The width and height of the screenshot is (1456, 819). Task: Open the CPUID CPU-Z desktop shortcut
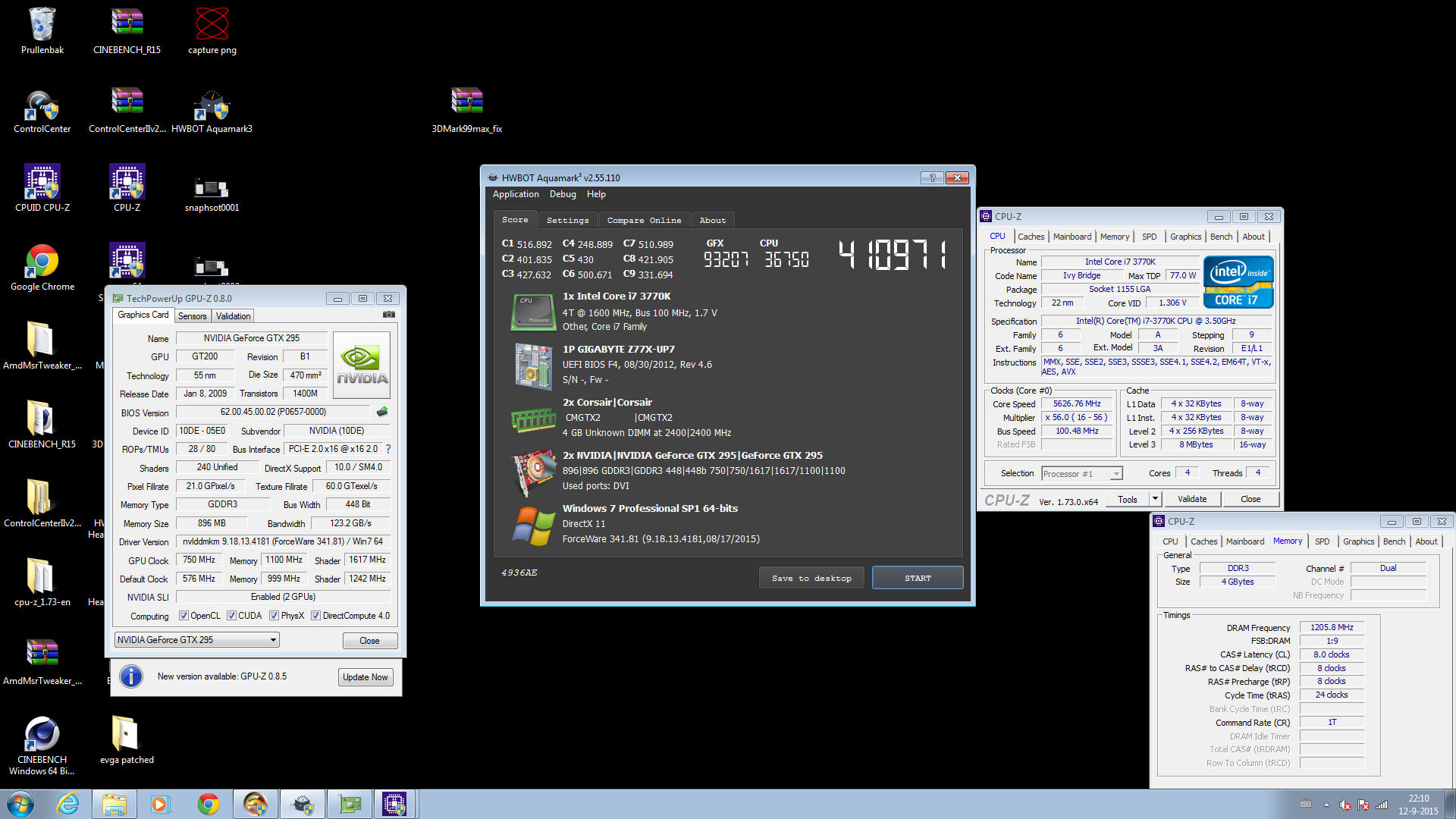coord(42,188)
